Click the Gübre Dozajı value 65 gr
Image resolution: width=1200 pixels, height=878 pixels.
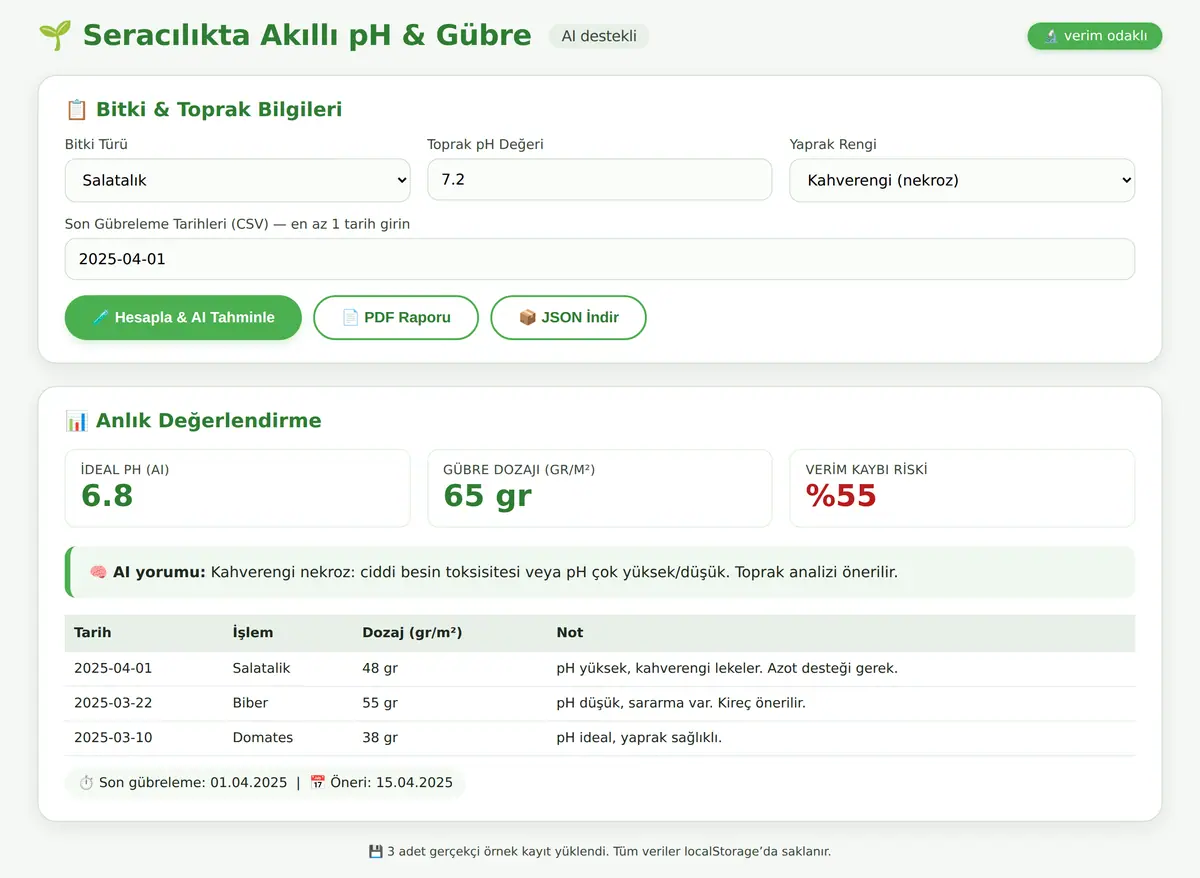click(487, 496)
